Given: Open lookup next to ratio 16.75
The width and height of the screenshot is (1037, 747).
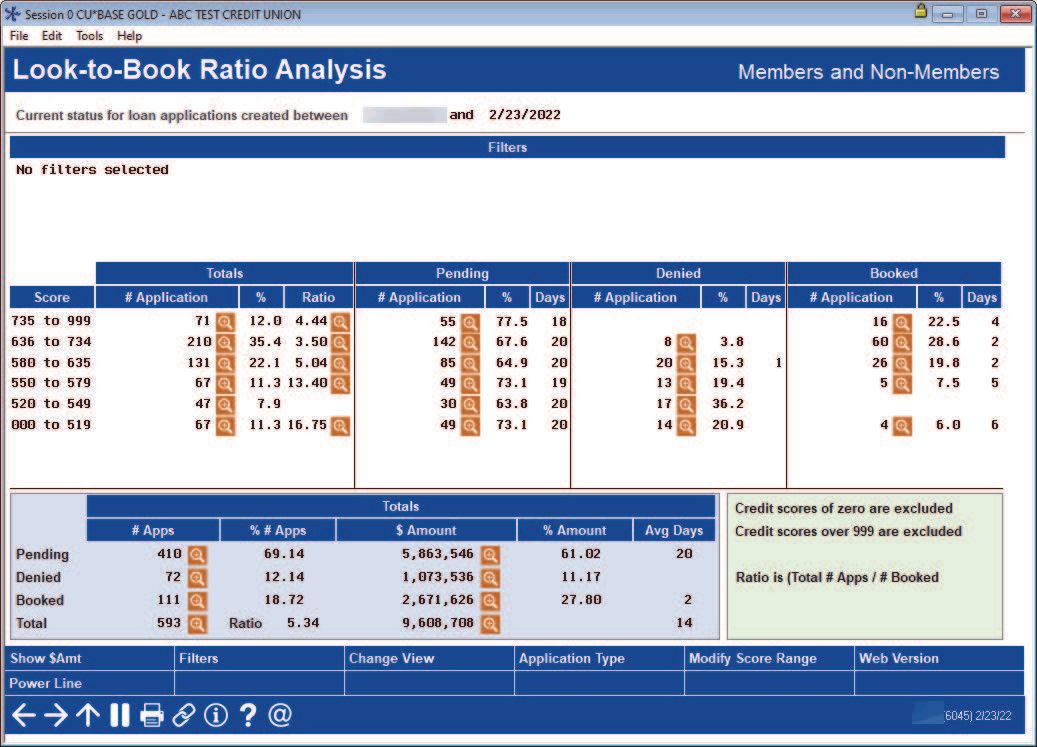Looking at the screenshot, I should tap(340, 426).
